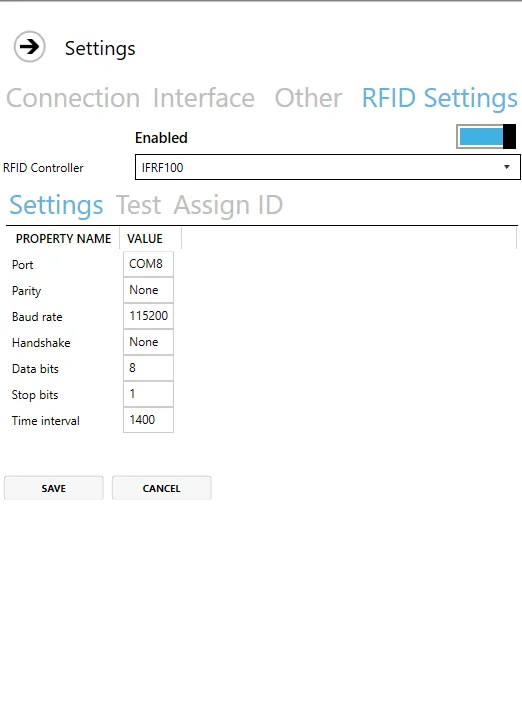Select the Handshake property label
Screen dimensions: 522x701
point(41,342)
